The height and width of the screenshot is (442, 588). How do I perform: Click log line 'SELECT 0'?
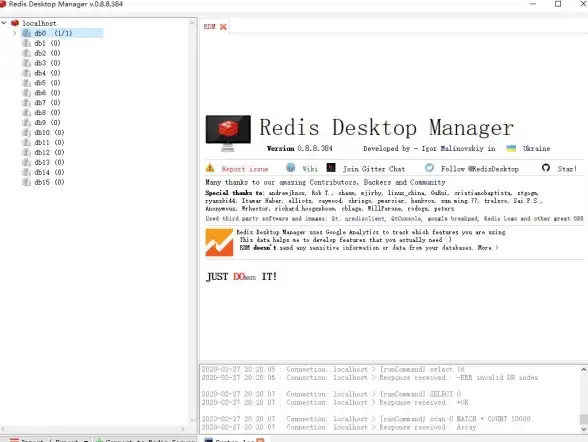point(332,394)
